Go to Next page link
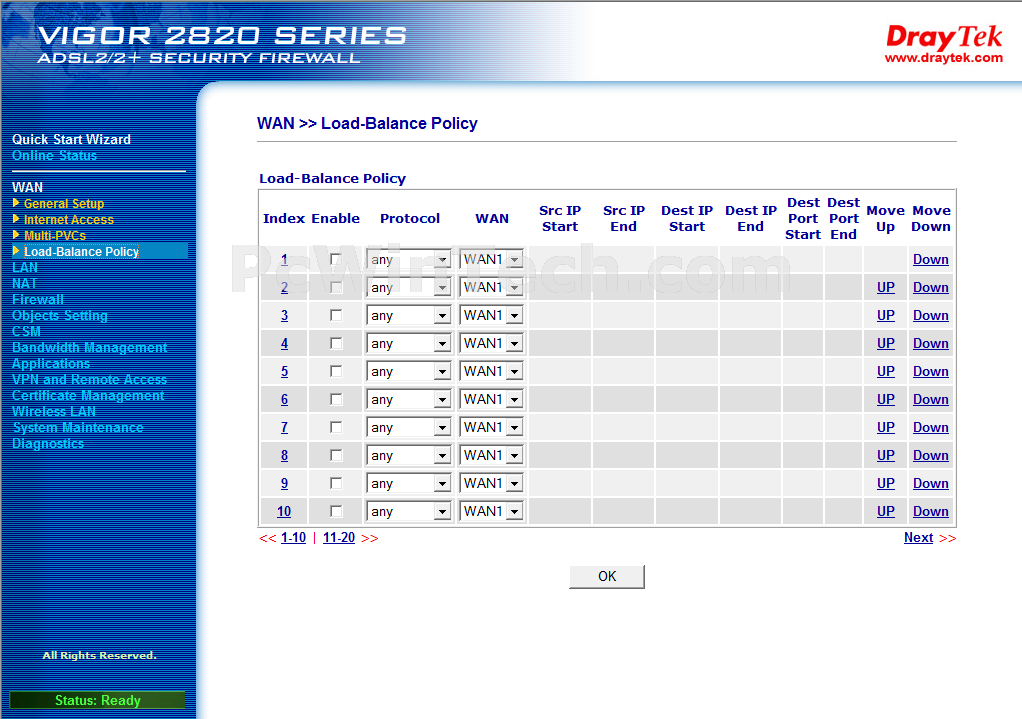This screenshot has height=719, width=1022. pyautogui.click(x=918, y=538)
